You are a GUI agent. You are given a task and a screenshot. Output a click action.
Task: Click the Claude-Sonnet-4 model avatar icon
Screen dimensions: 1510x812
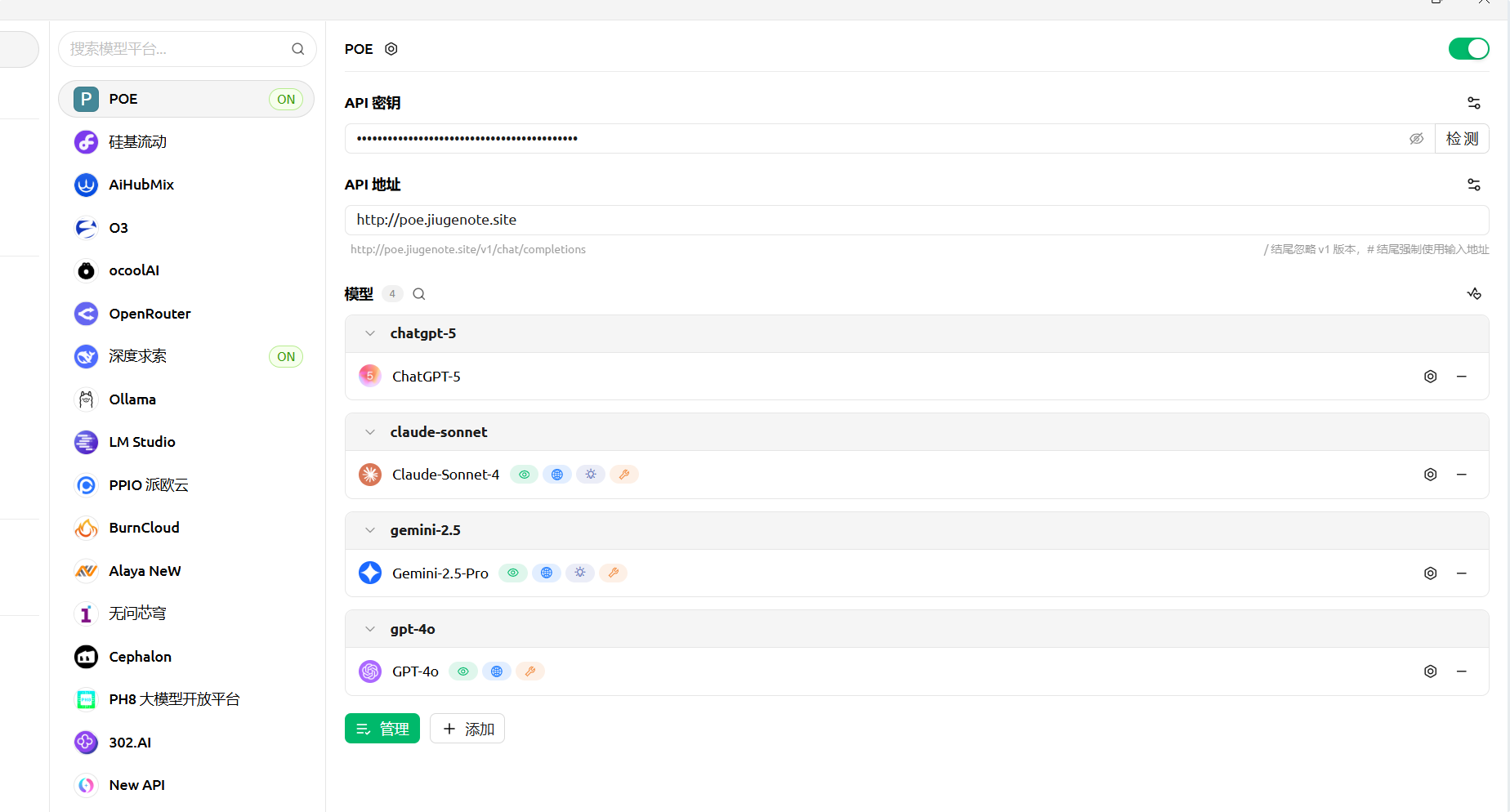click(370, 475)
